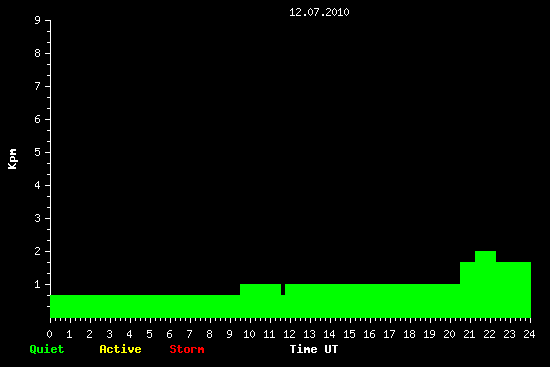Image resolution: width=550 pixels, height=367 pixels.
Task: Click hour 12 on the time axis
Action: [289, 334]
